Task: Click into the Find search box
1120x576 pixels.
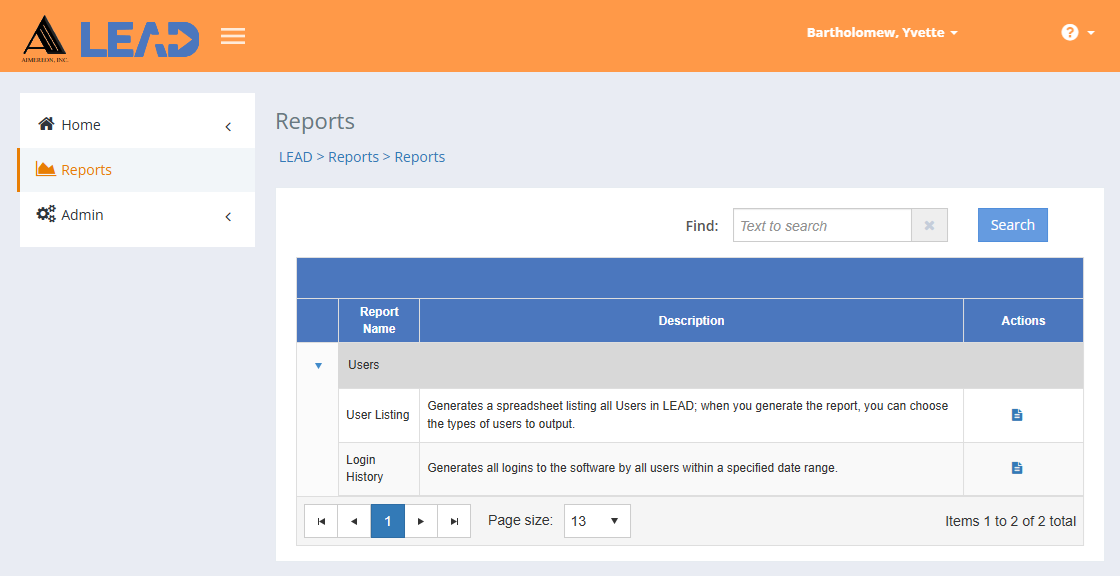Action: [822, 225]
